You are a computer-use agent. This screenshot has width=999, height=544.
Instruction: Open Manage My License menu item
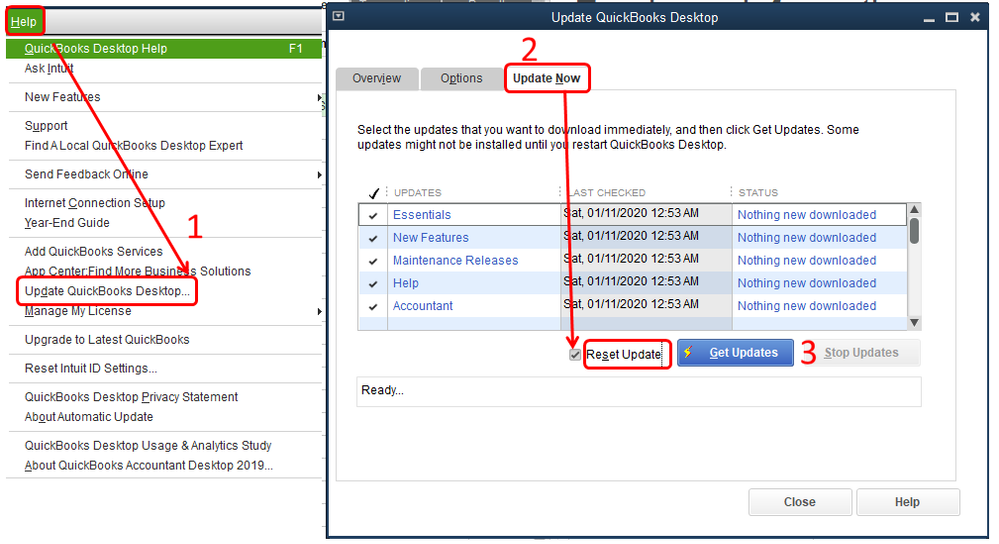point(78,311)
